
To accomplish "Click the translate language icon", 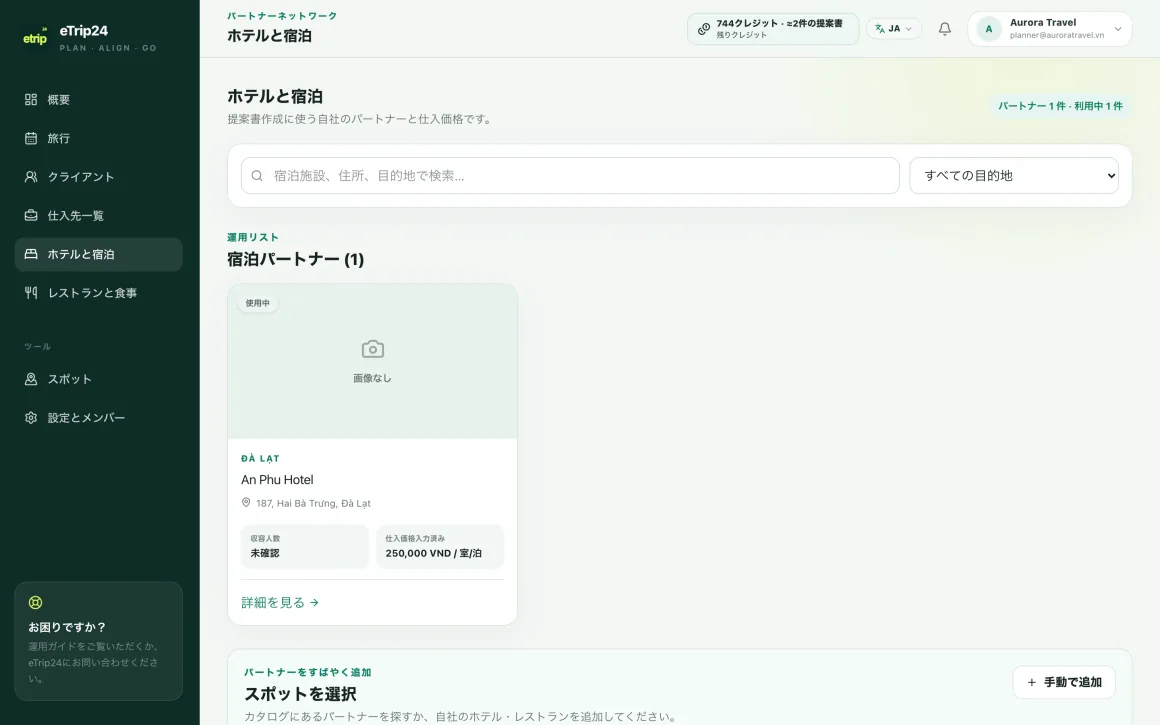I will (x=880, y=29).
